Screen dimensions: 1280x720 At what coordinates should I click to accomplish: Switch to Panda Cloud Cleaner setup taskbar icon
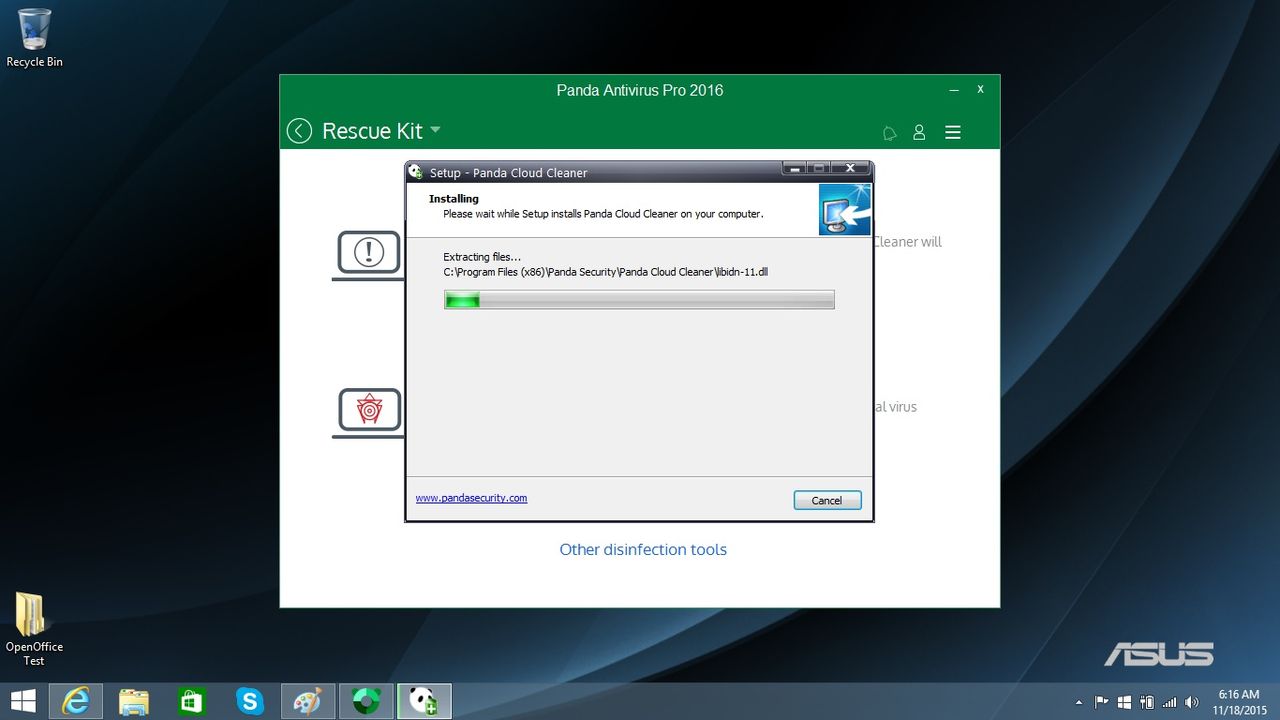pos(424,701)
